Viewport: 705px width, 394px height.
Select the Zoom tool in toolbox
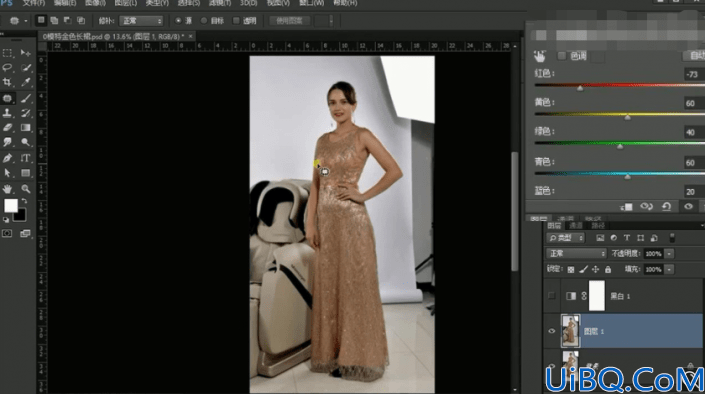click(x=26, y=189)
